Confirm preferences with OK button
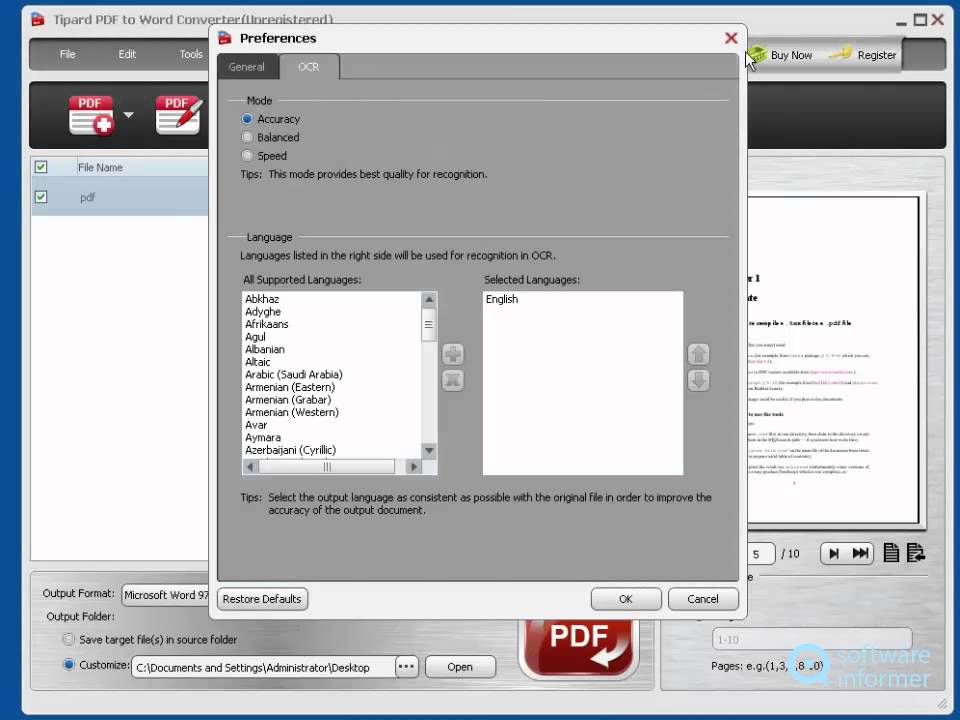960x720 pixels. (626, 599)
